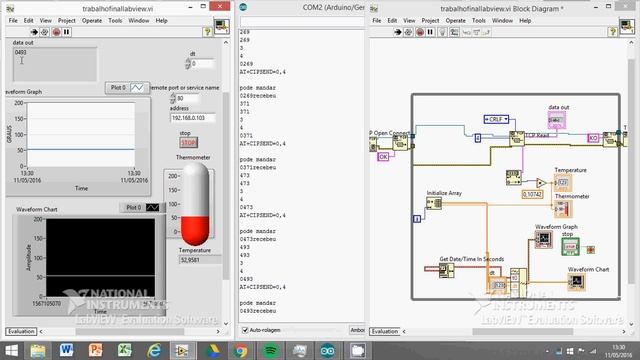Select the Waveform Chart terminal in diagram

point(576,282)
